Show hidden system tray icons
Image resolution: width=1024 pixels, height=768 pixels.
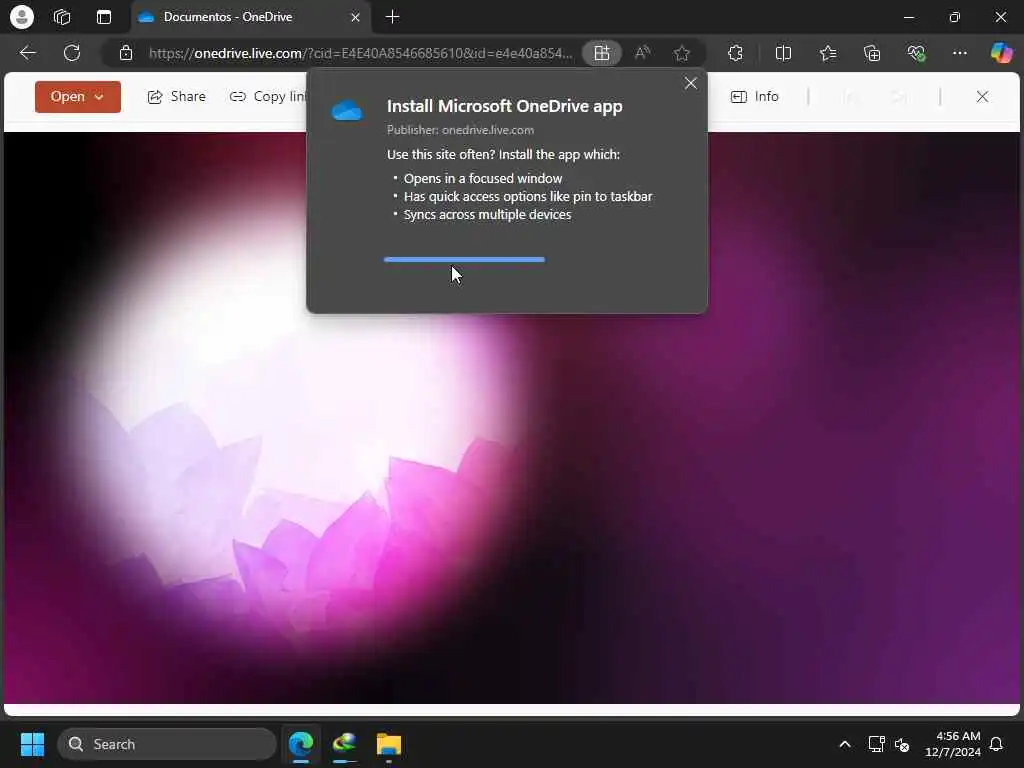(844, 744)
